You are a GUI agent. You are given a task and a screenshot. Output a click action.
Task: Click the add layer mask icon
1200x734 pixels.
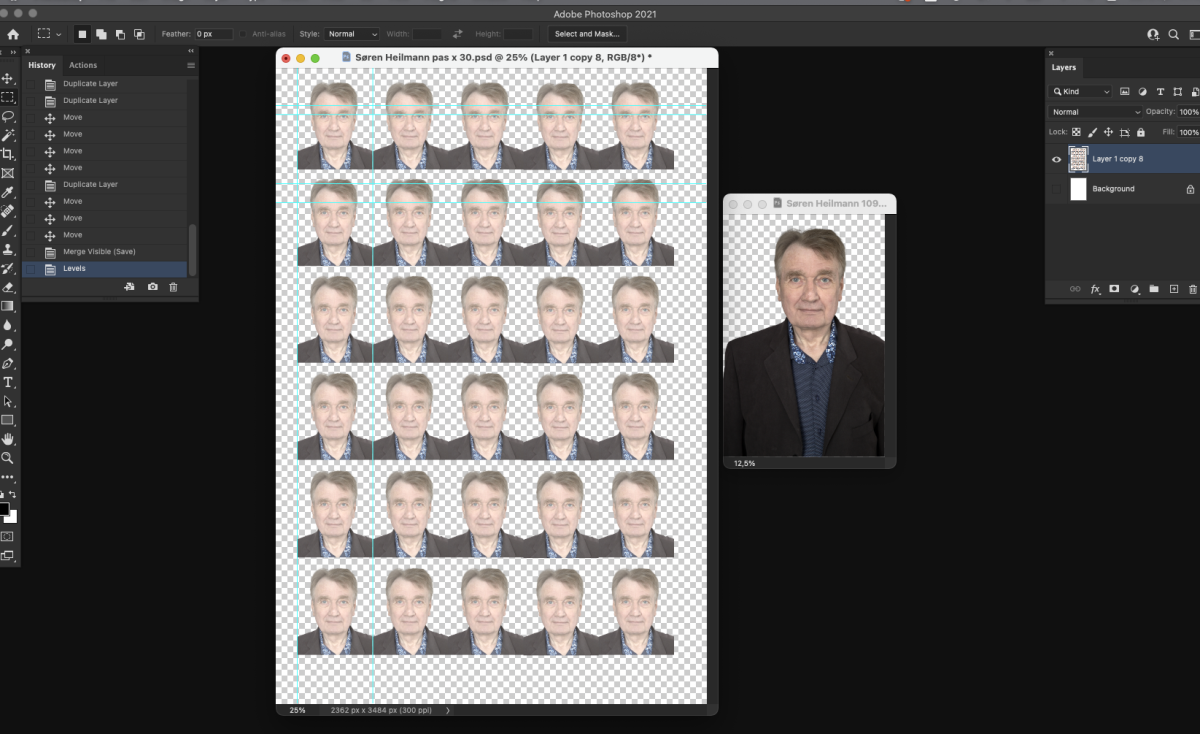(x=1114, y=289)
